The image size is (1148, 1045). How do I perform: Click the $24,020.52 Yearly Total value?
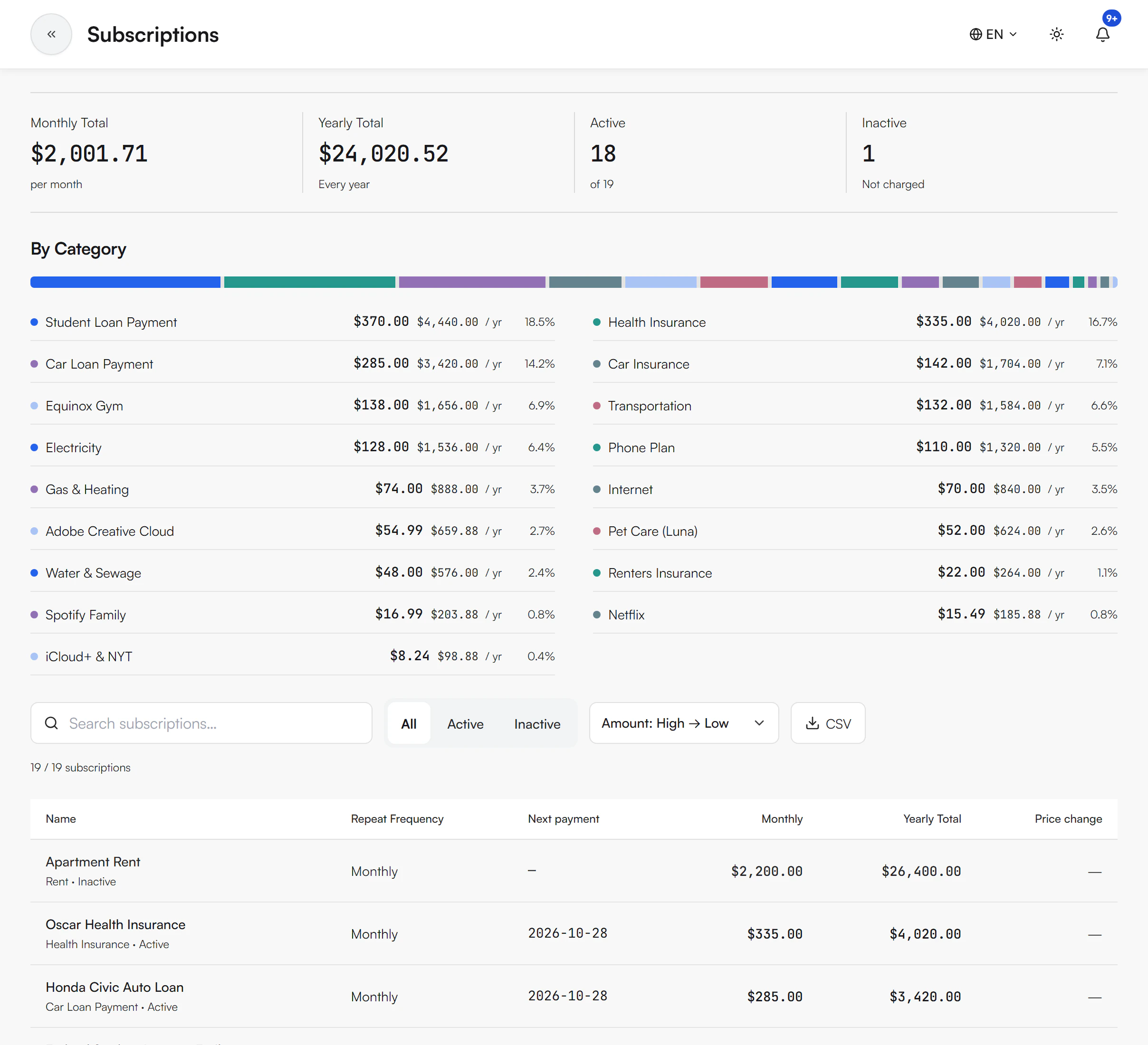[x=383, y=154]
